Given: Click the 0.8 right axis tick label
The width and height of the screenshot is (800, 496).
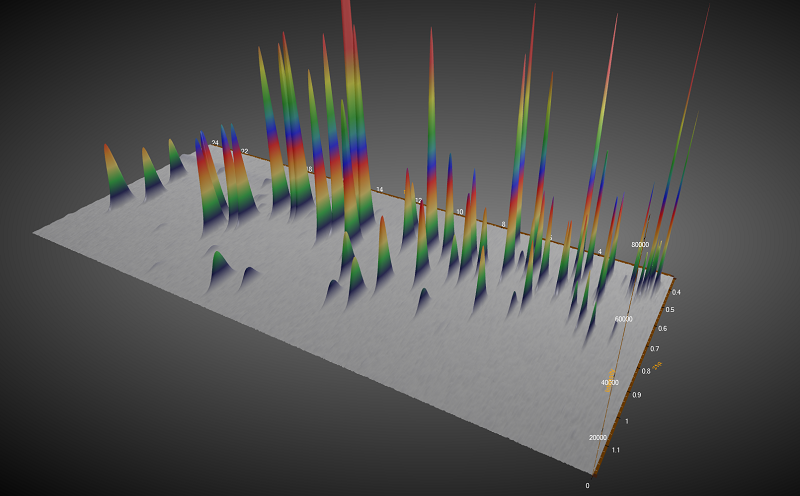Looking at the screenshot, I should click(647, 371).
